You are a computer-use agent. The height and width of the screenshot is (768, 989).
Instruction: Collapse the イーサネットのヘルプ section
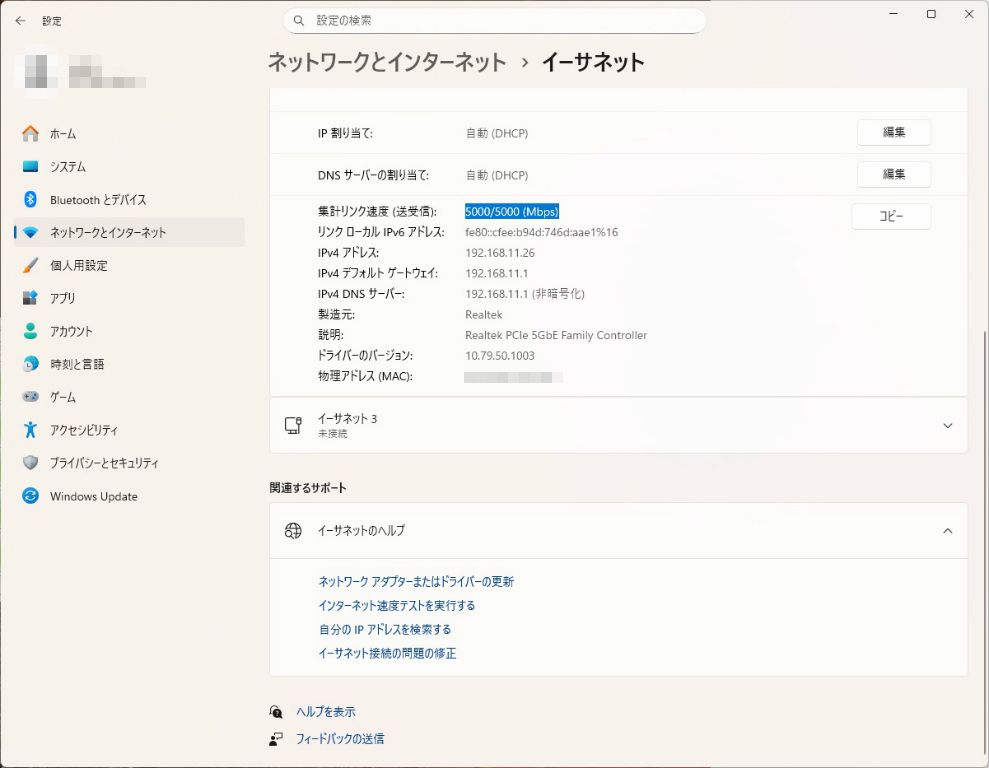(947, 531)
